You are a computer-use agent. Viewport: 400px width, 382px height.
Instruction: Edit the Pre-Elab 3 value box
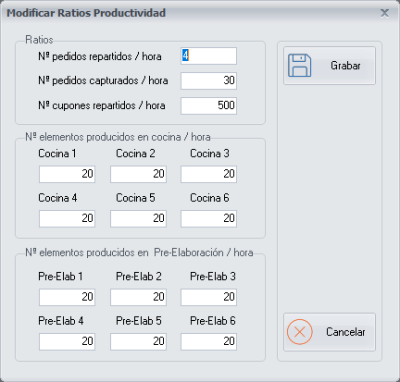point(209,297)
